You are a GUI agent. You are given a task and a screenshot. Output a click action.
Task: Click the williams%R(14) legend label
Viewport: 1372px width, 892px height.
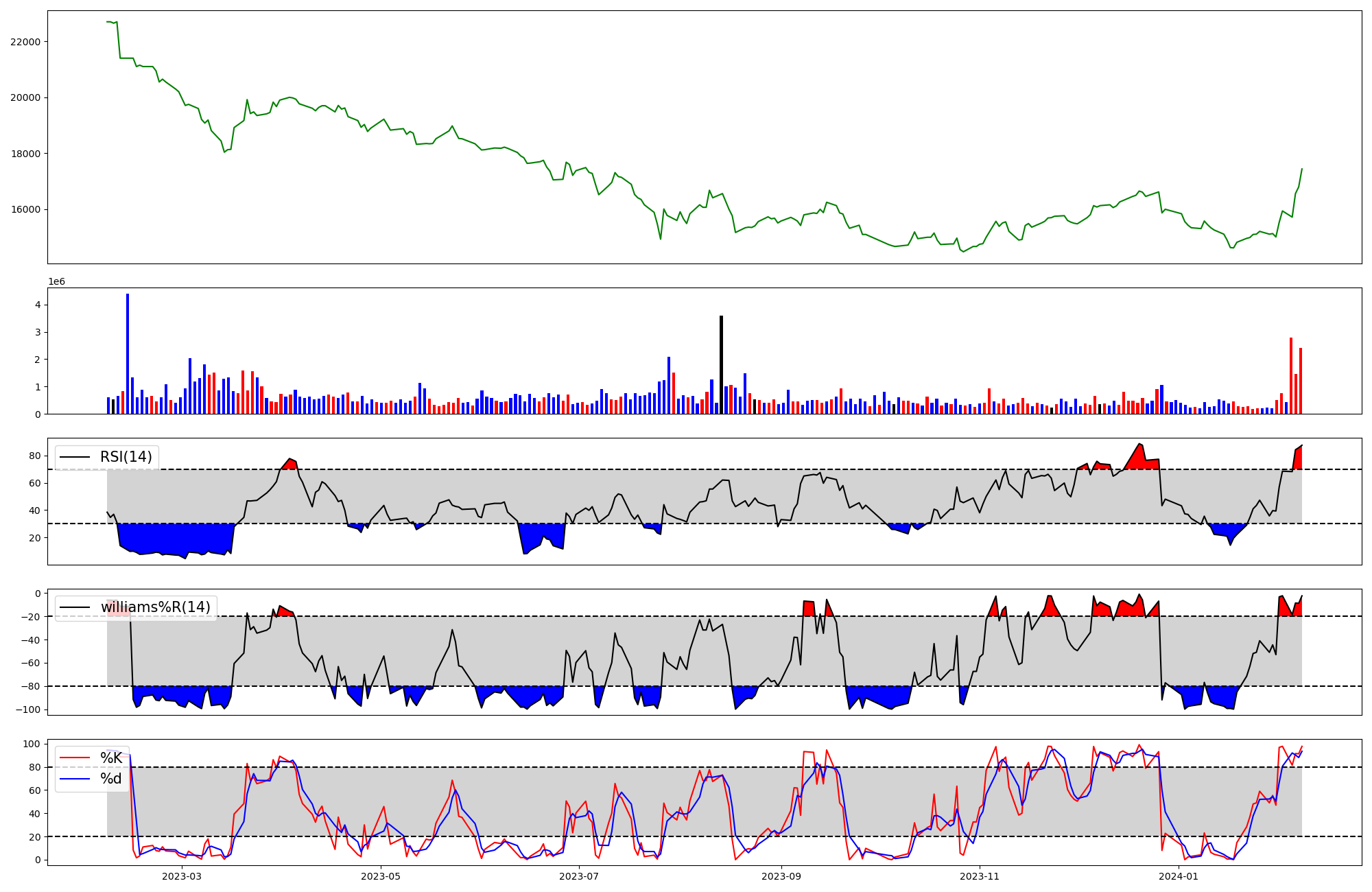(155, 607)
